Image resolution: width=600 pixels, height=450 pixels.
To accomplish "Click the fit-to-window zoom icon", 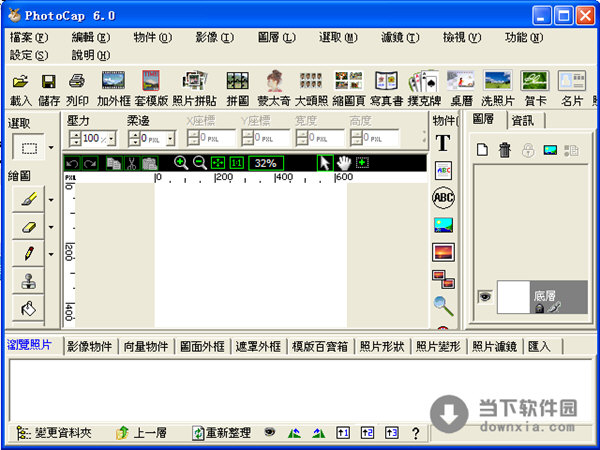I will (x=218, y=163).
